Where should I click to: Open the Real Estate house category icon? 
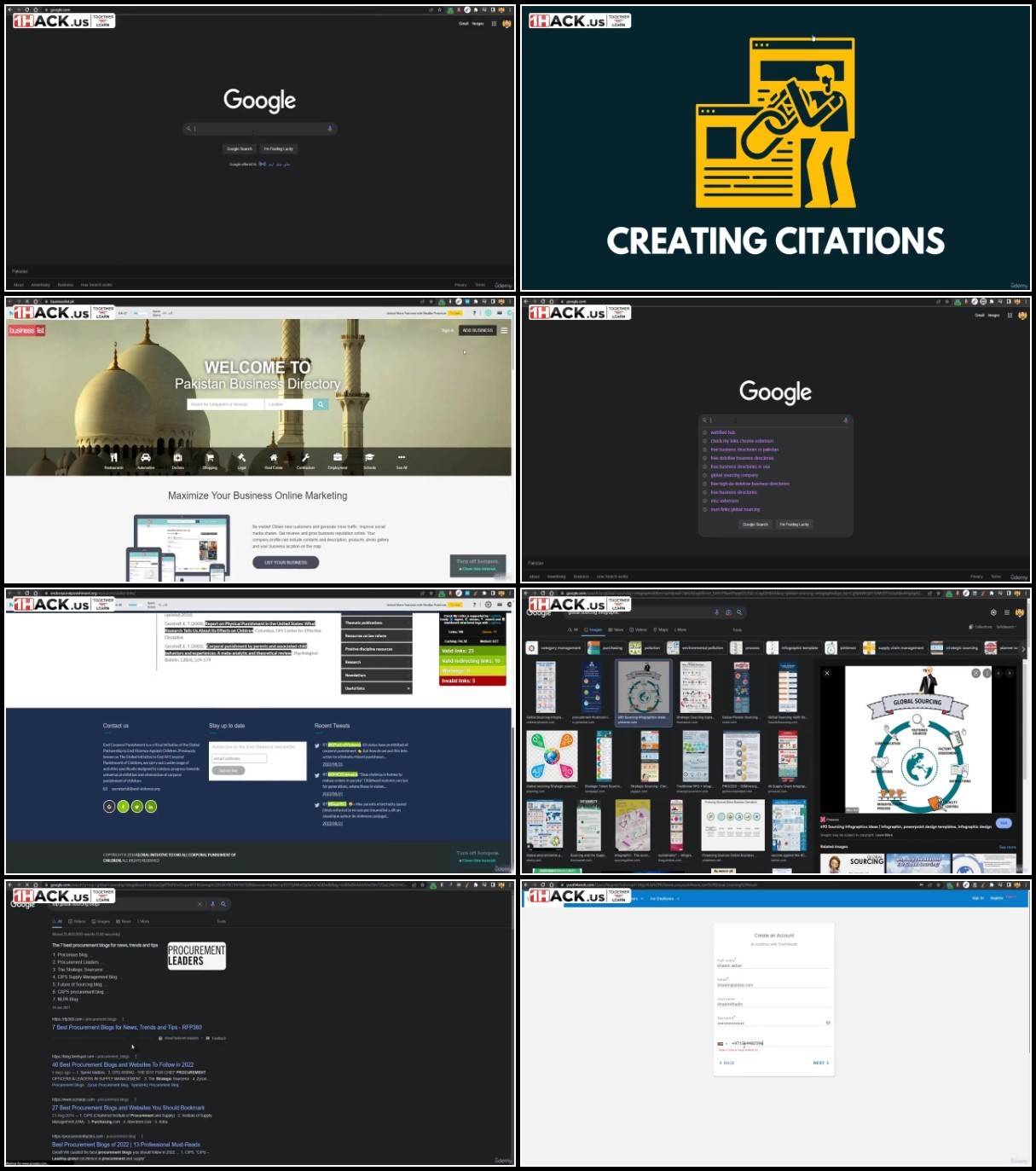[x=274, y=461]
